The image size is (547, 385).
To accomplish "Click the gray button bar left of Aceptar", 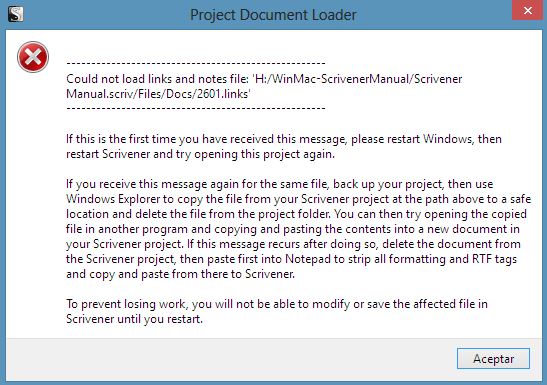I will (x=230, y=359).
